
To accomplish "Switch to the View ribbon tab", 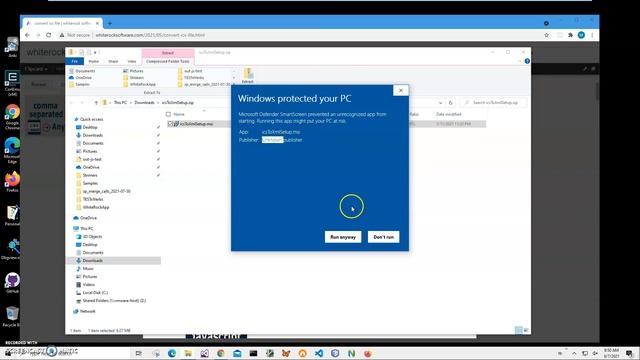I will tap(131, 61).
